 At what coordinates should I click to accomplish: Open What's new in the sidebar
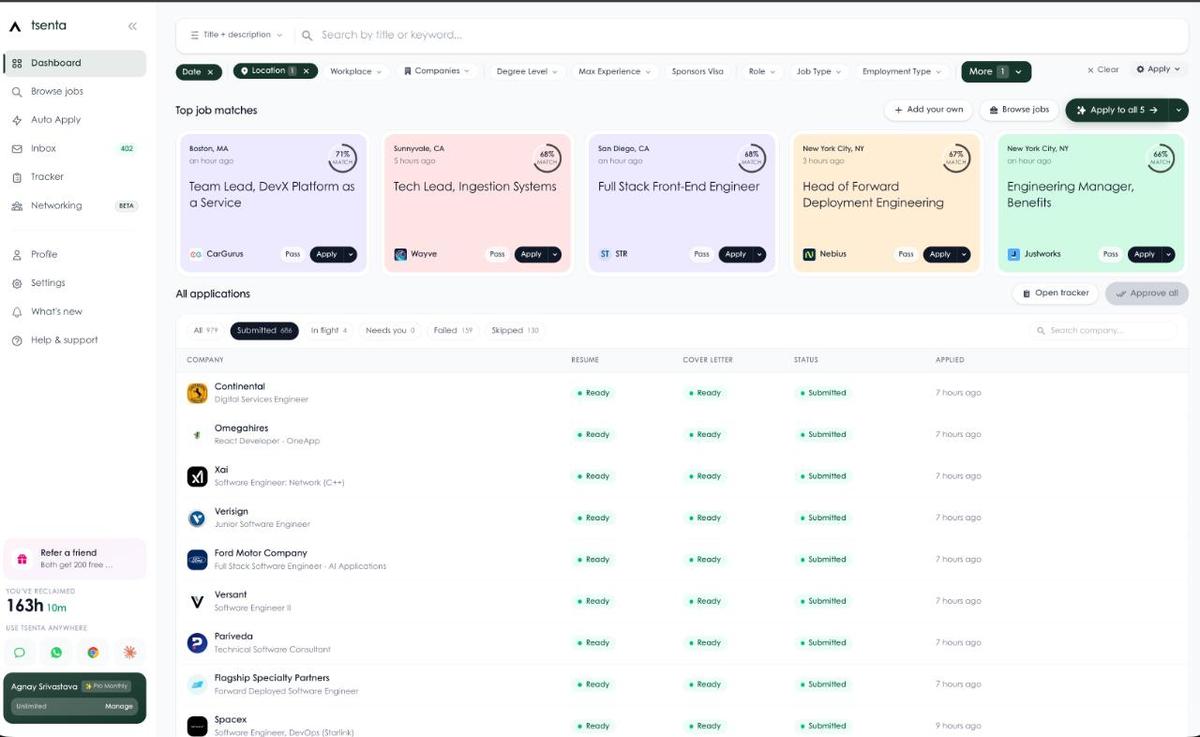[75, 311]
